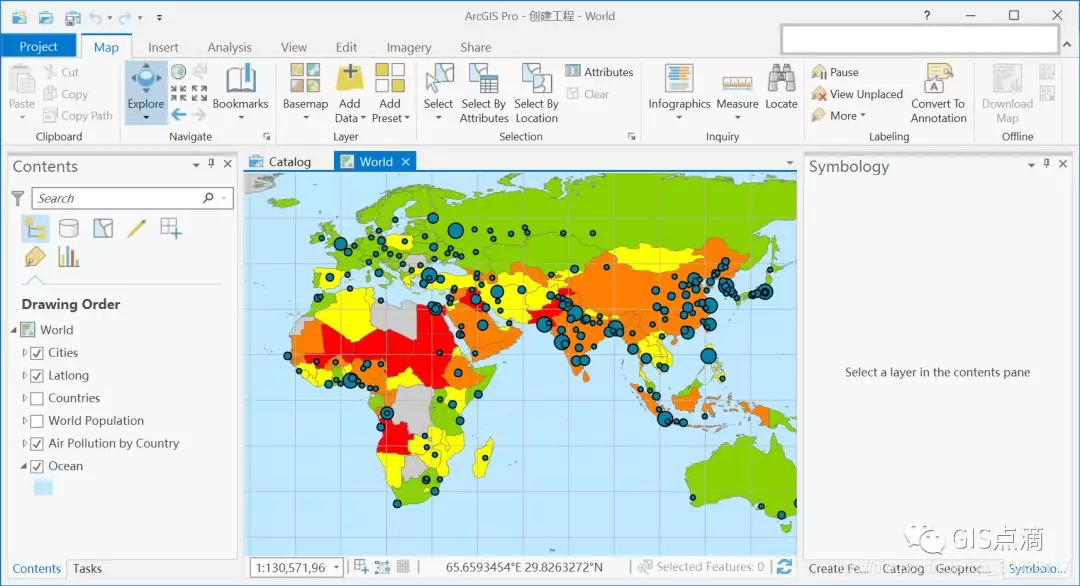Open the Geoprocessing bottom tab
1080x586 pixels.
coord(962,568)
